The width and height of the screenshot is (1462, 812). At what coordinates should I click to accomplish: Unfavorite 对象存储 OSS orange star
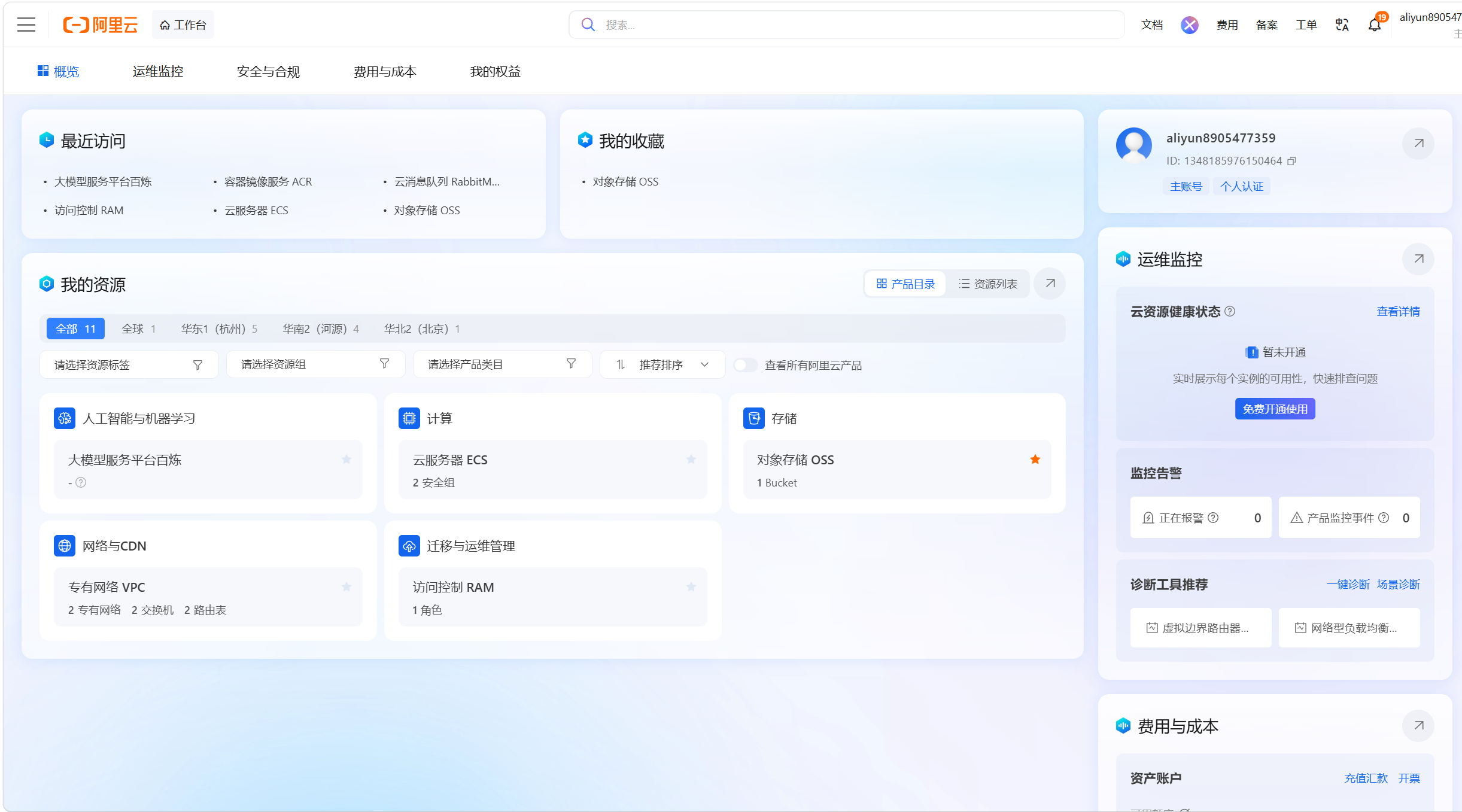point(1035,460)
